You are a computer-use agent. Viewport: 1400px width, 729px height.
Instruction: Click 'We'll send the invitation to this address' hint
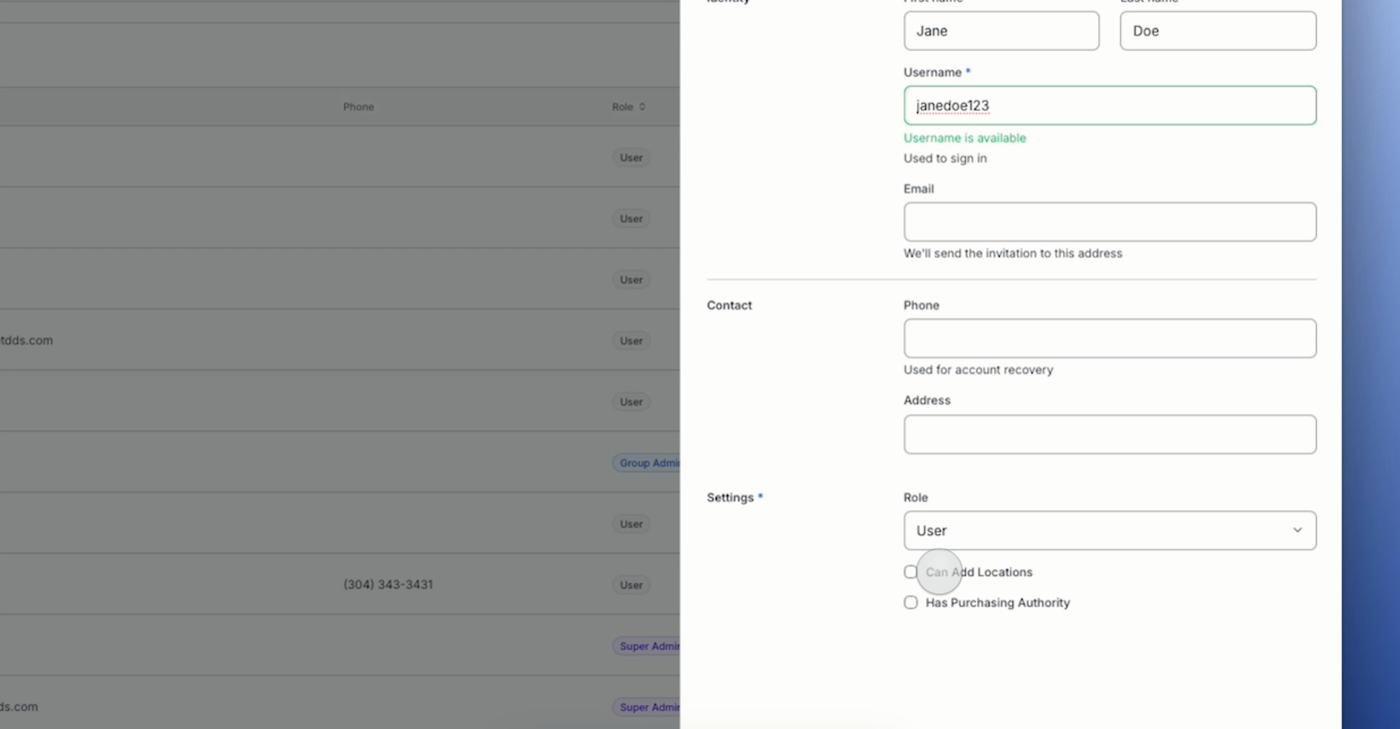click(x=1013, y=254)
